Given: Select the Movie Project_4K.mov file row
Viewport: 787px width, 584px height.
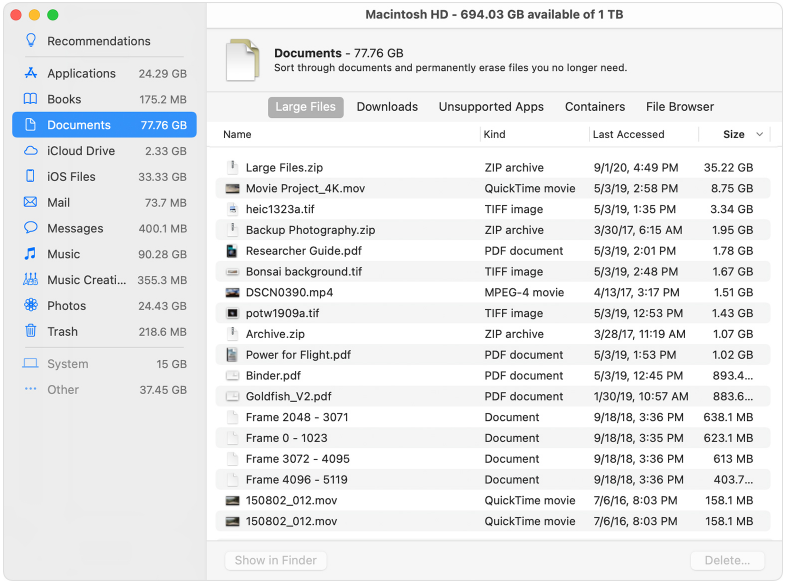Looking at the screenshot, I should pos(305,188).
